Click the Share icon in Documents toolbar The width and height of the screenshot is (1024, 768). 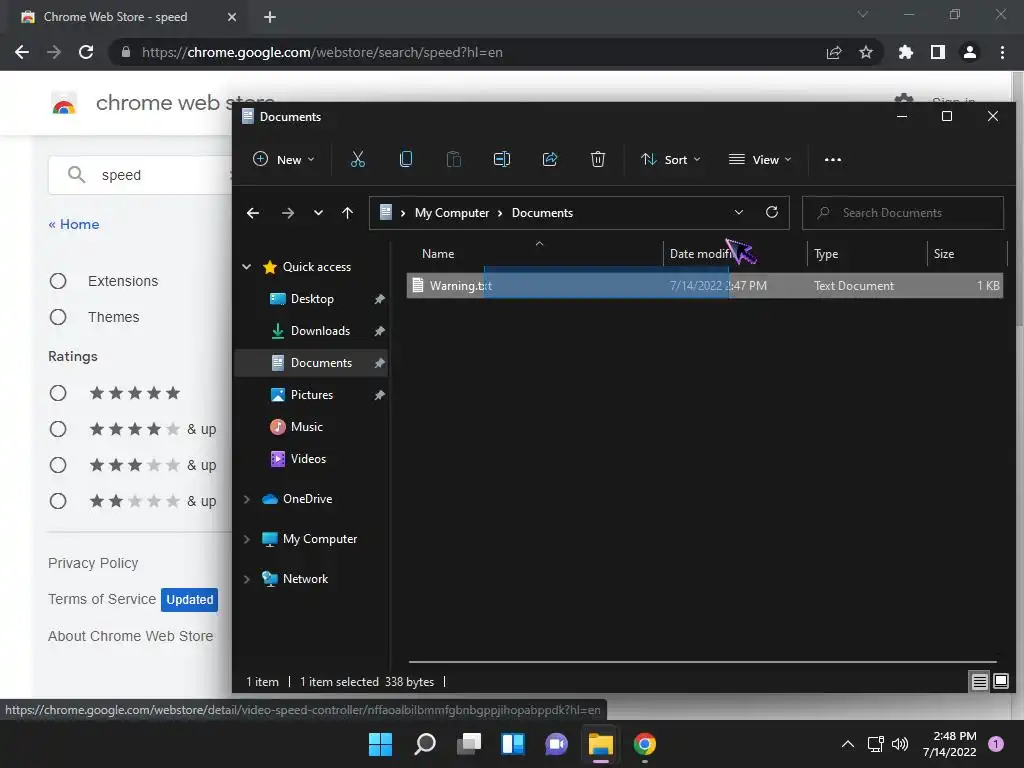tap(550, 159)
